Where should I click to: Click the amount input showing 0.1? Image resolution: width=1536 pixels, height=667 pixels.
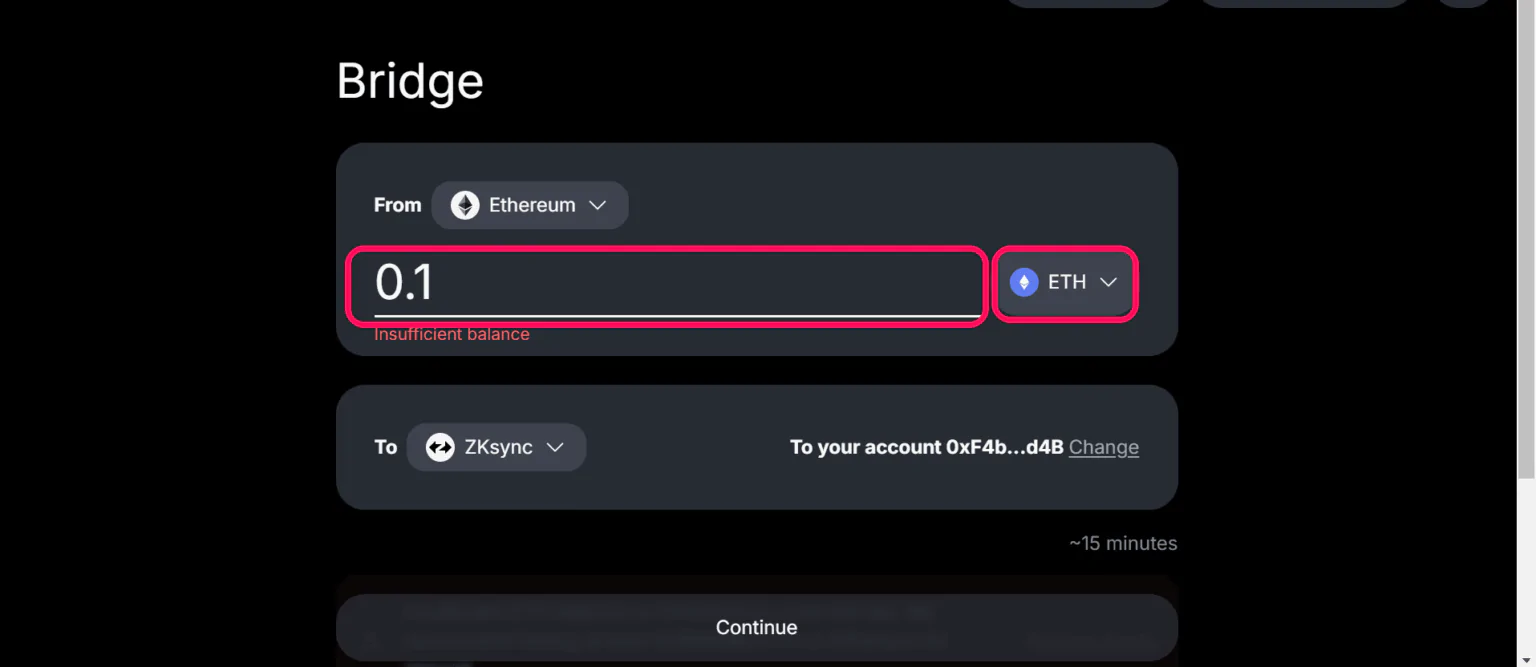665,284
